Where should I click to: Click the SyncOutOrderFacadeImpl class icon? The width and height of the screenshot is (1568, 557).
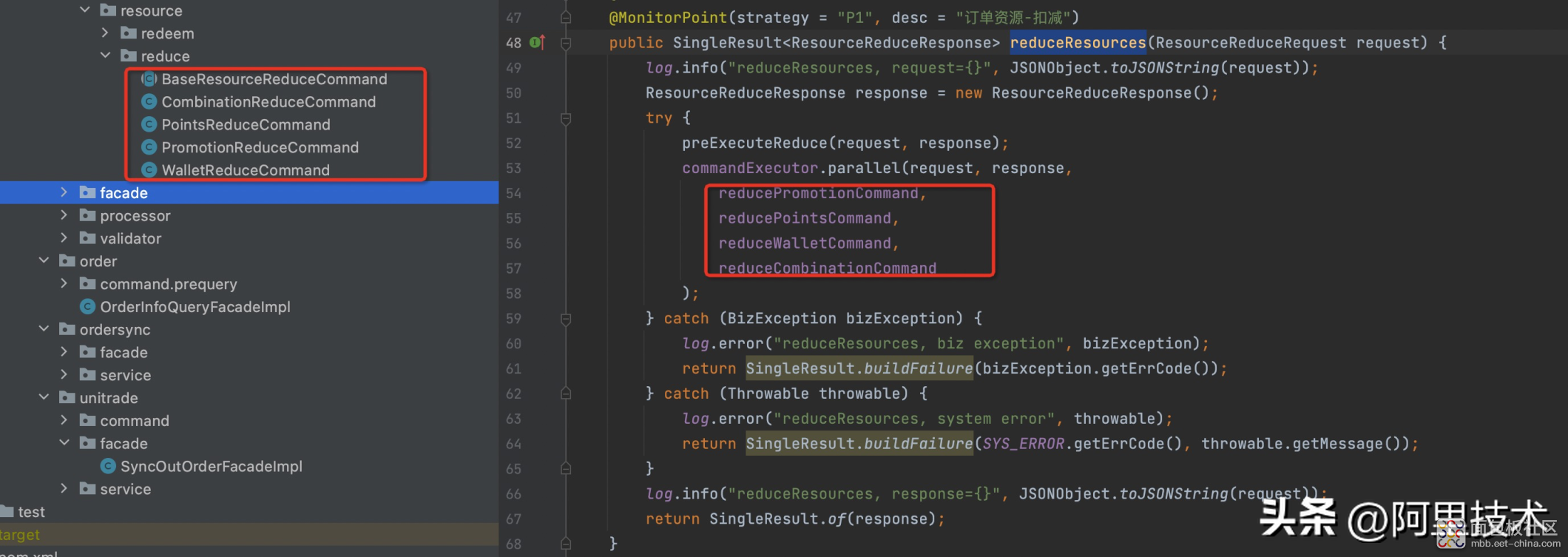[108, 467]
